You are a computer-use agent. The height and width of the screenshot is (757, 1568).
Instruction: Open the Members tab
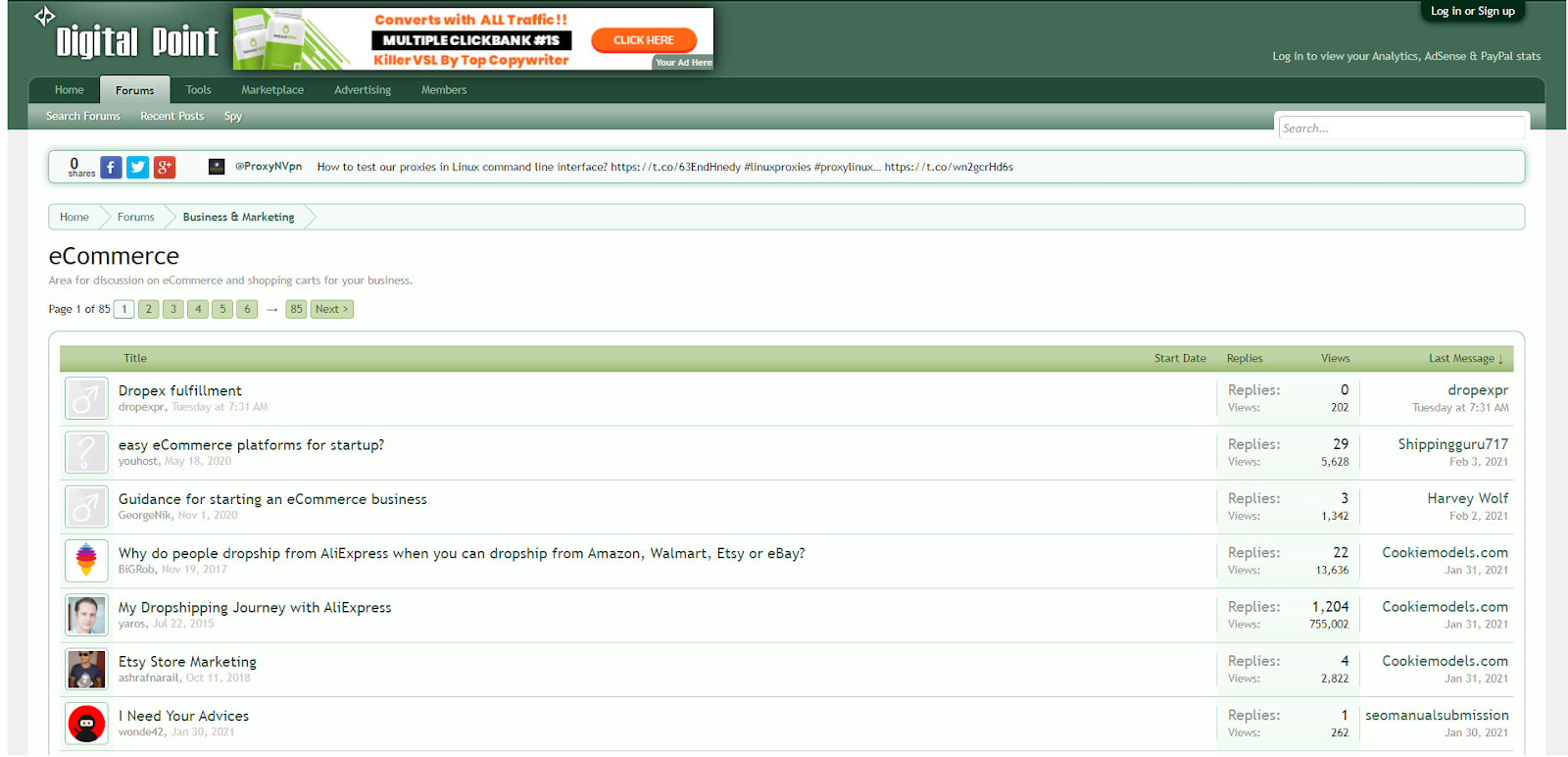click(444, 90)
